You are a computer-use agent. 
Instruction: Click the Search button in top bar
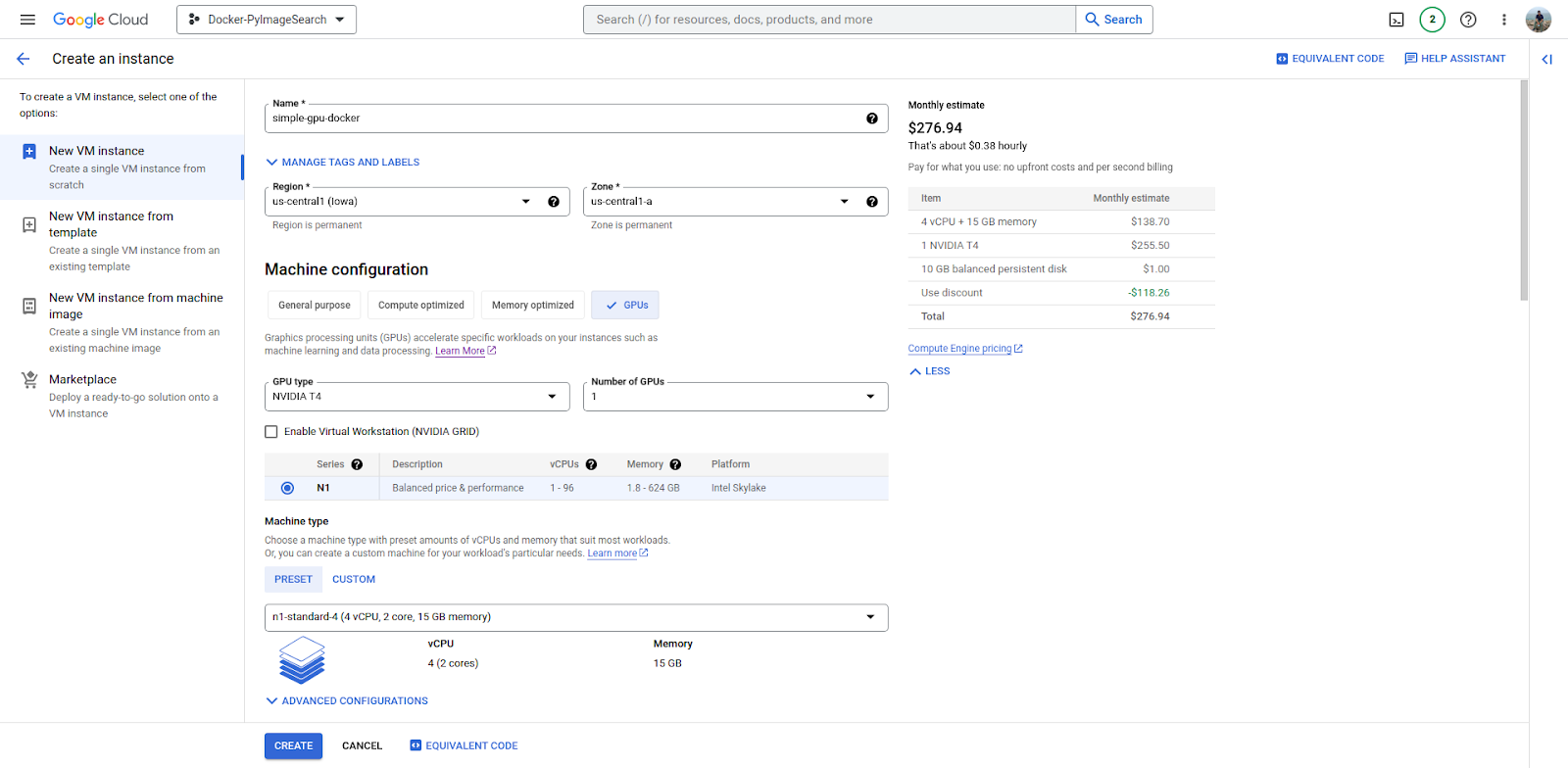point(1114,20)
